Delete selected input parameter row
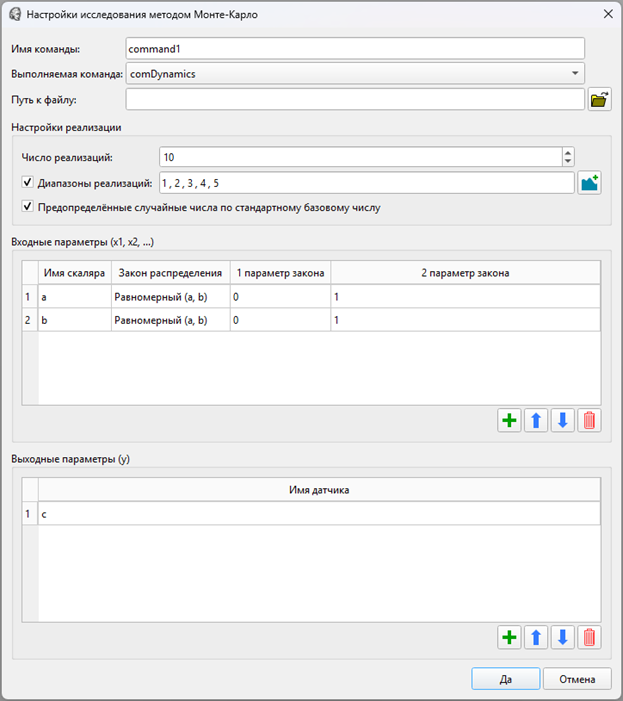This screenshot has width=623, height=701. pyautogui.click(x=590, y=421)
